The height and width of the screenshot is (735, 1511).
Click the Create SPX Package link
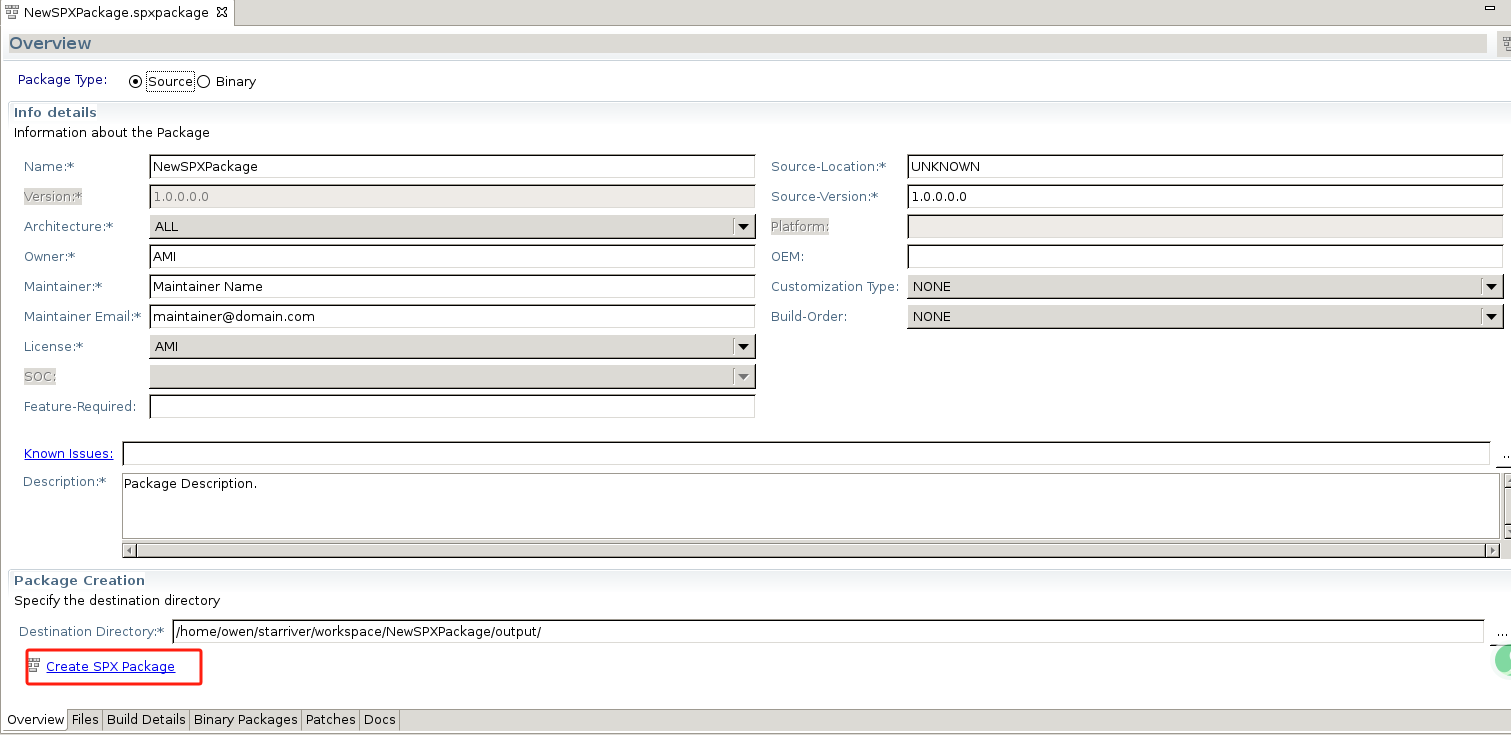coord(111,666)
